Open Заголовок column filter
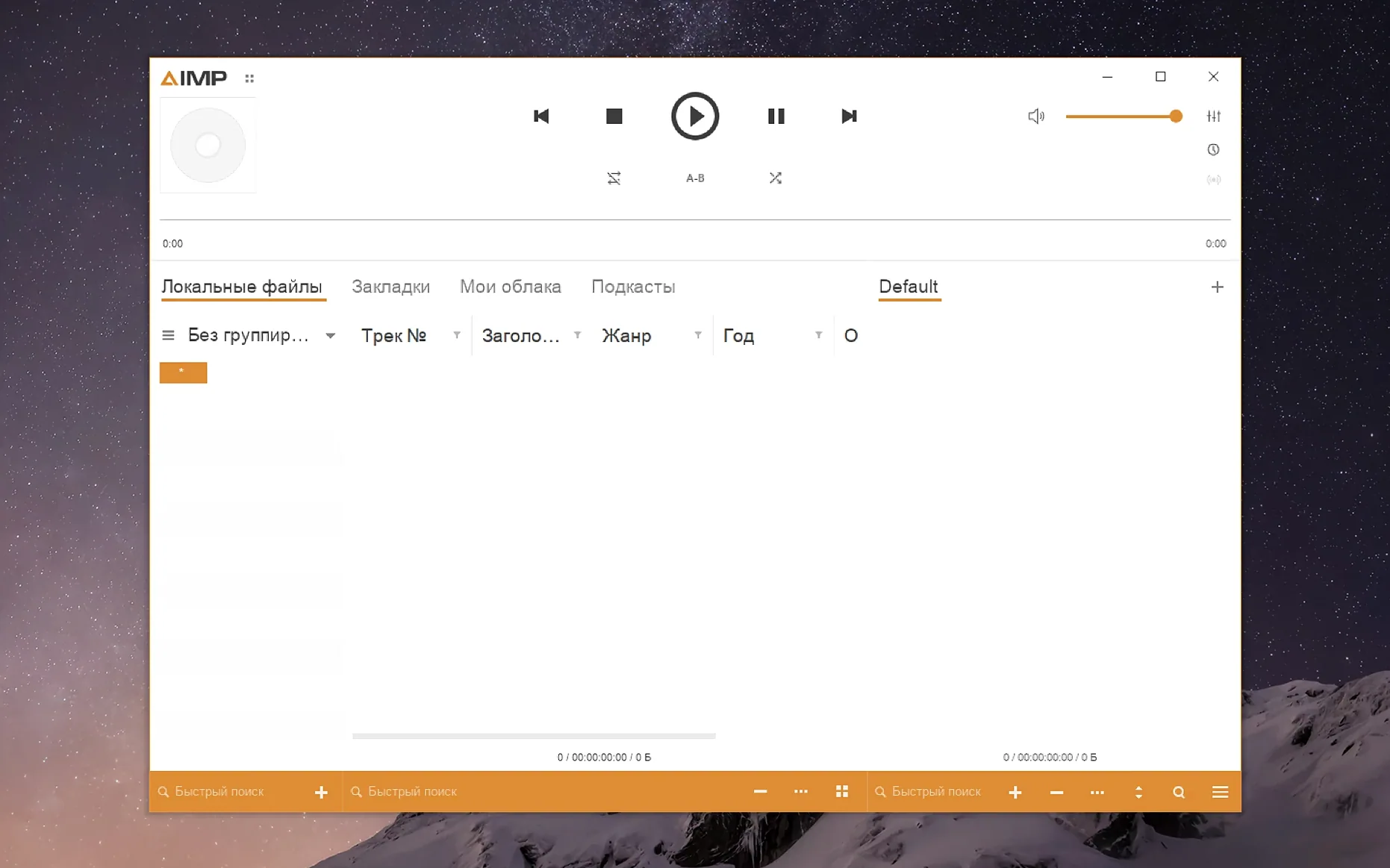Image resolution: width=1390 pixels, height=868 pixels. 577,335
